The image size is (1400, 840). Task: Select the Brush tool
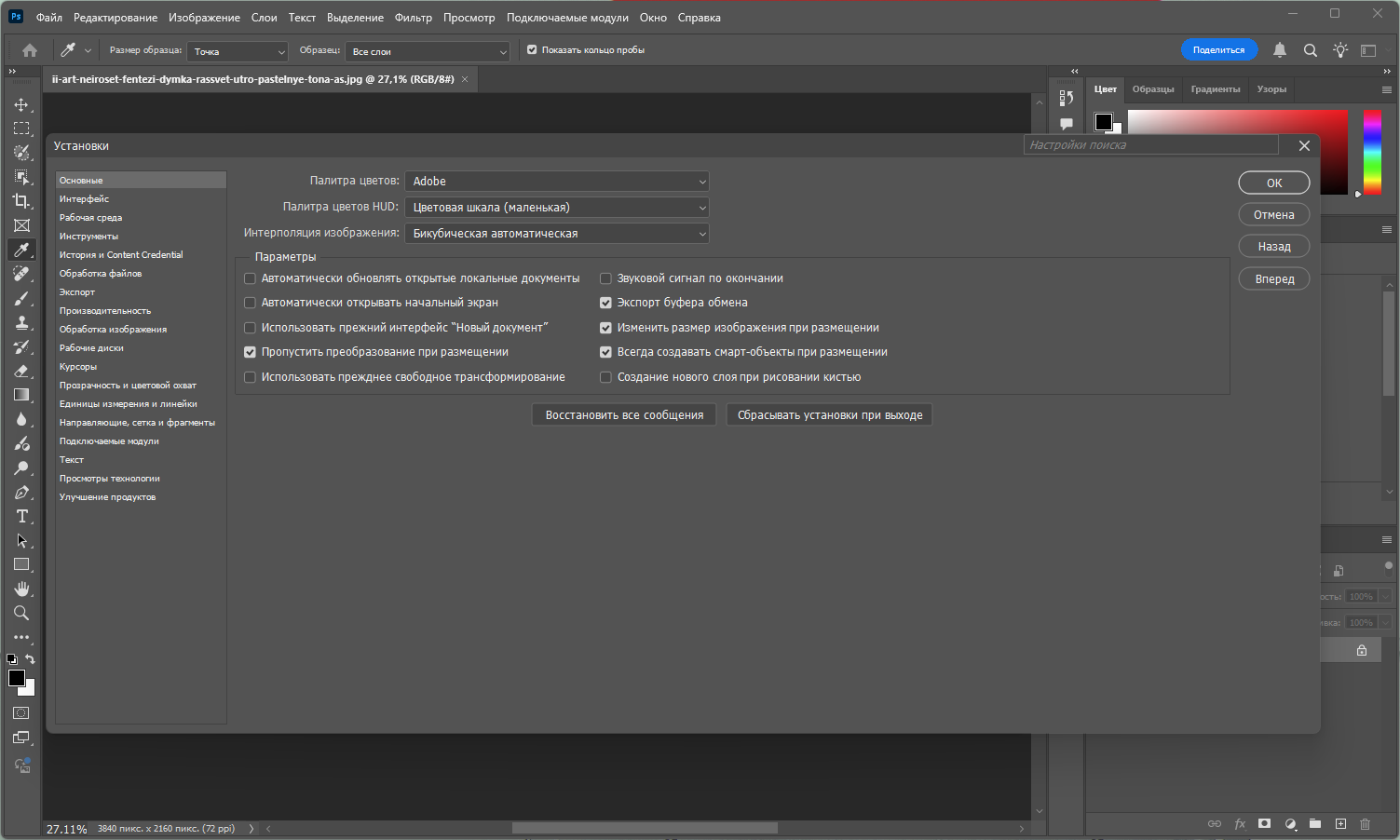pyautogui.click(x=21, y=298)
